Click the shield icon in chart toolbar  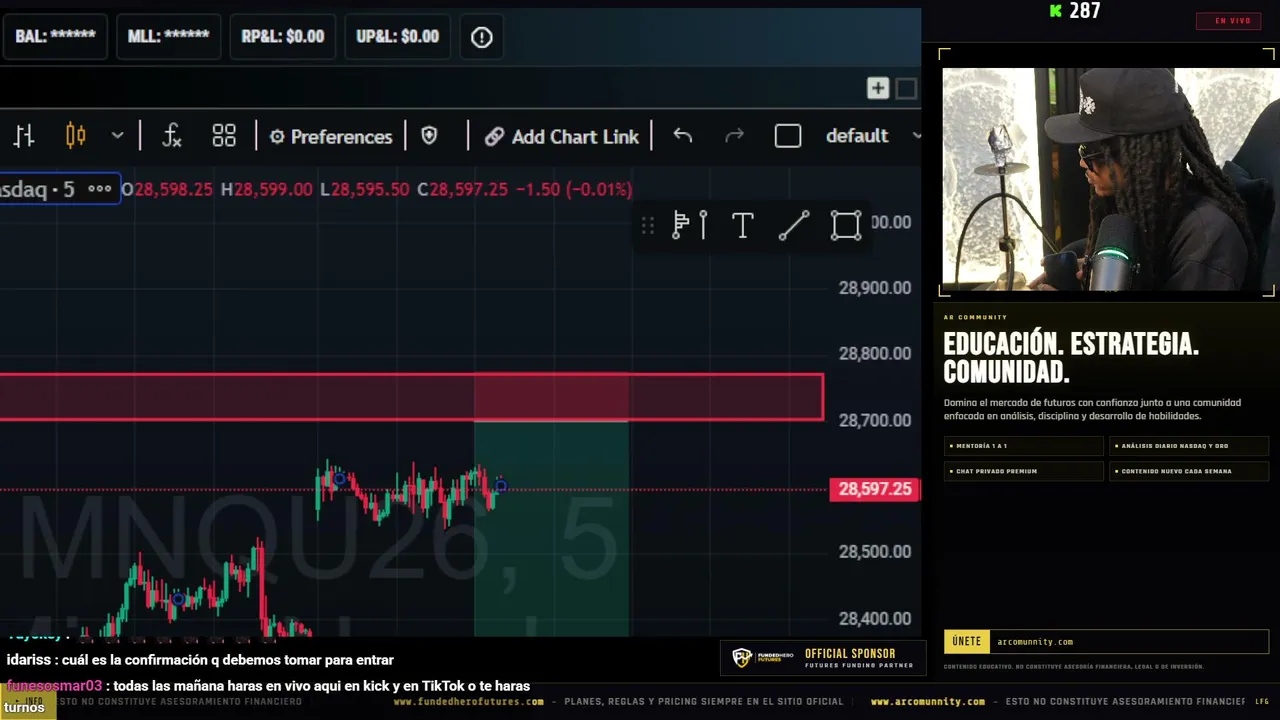pyautogui.click(x=429, y=136)
